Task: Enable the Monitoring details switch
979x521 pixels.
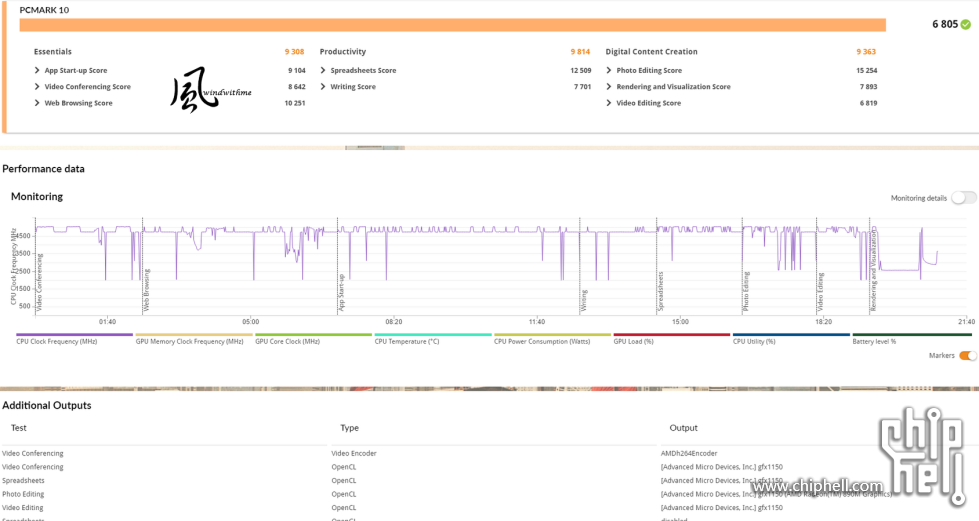Action: tap(964, 198)
